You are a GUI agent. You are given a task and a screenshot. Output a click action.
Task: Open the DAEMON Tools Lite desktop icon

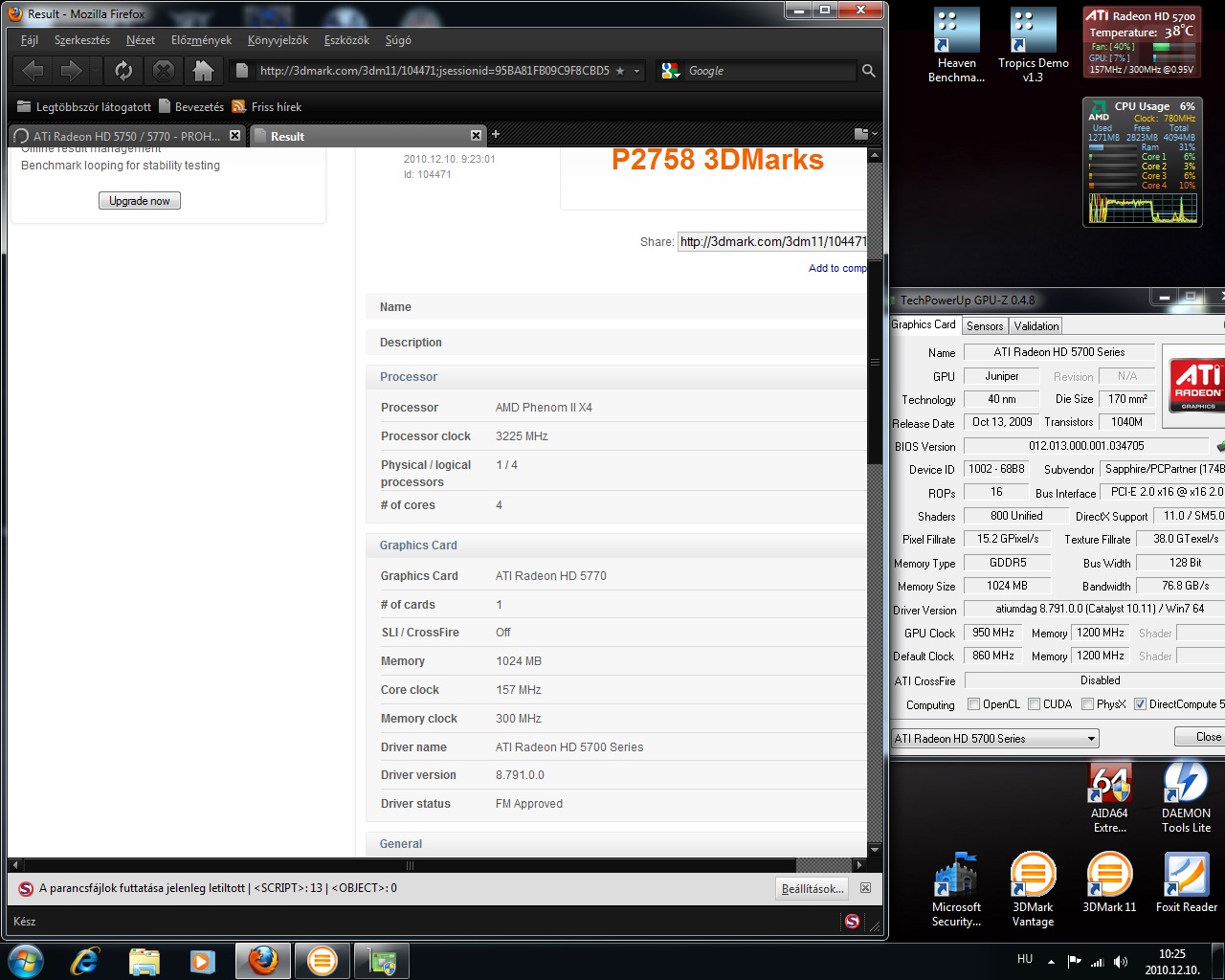(x=1187, y=797)
